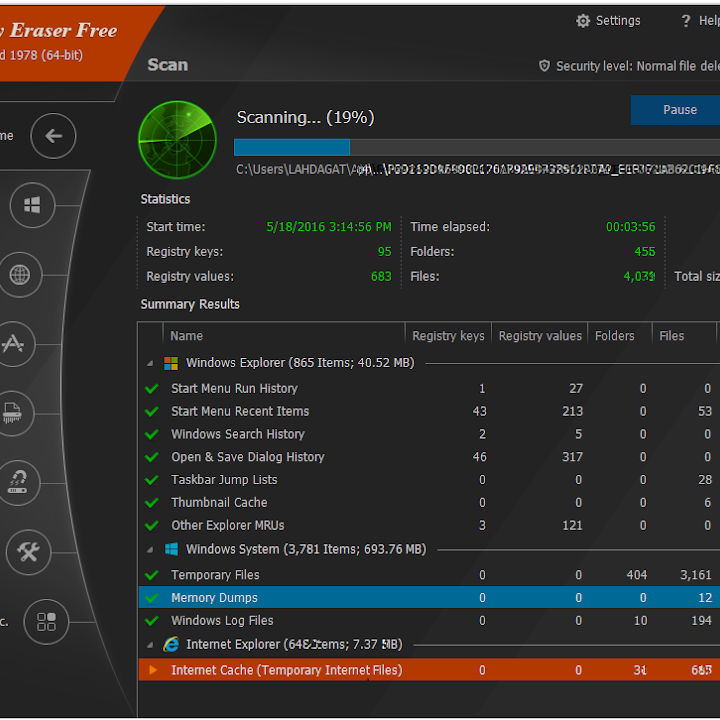Click the green check for Thumbnail Cache
This screenshot has width=720, height=720.
152,503
